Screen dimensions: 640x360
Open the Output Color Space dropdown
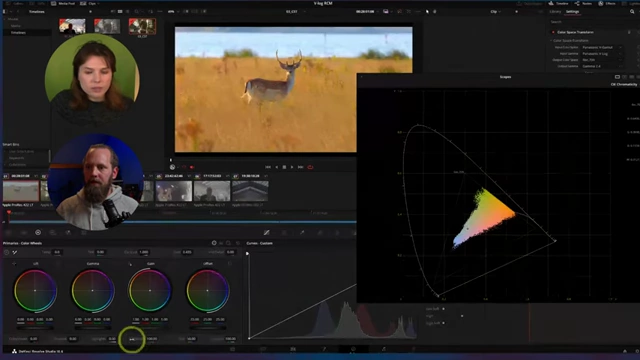(602, 60)
